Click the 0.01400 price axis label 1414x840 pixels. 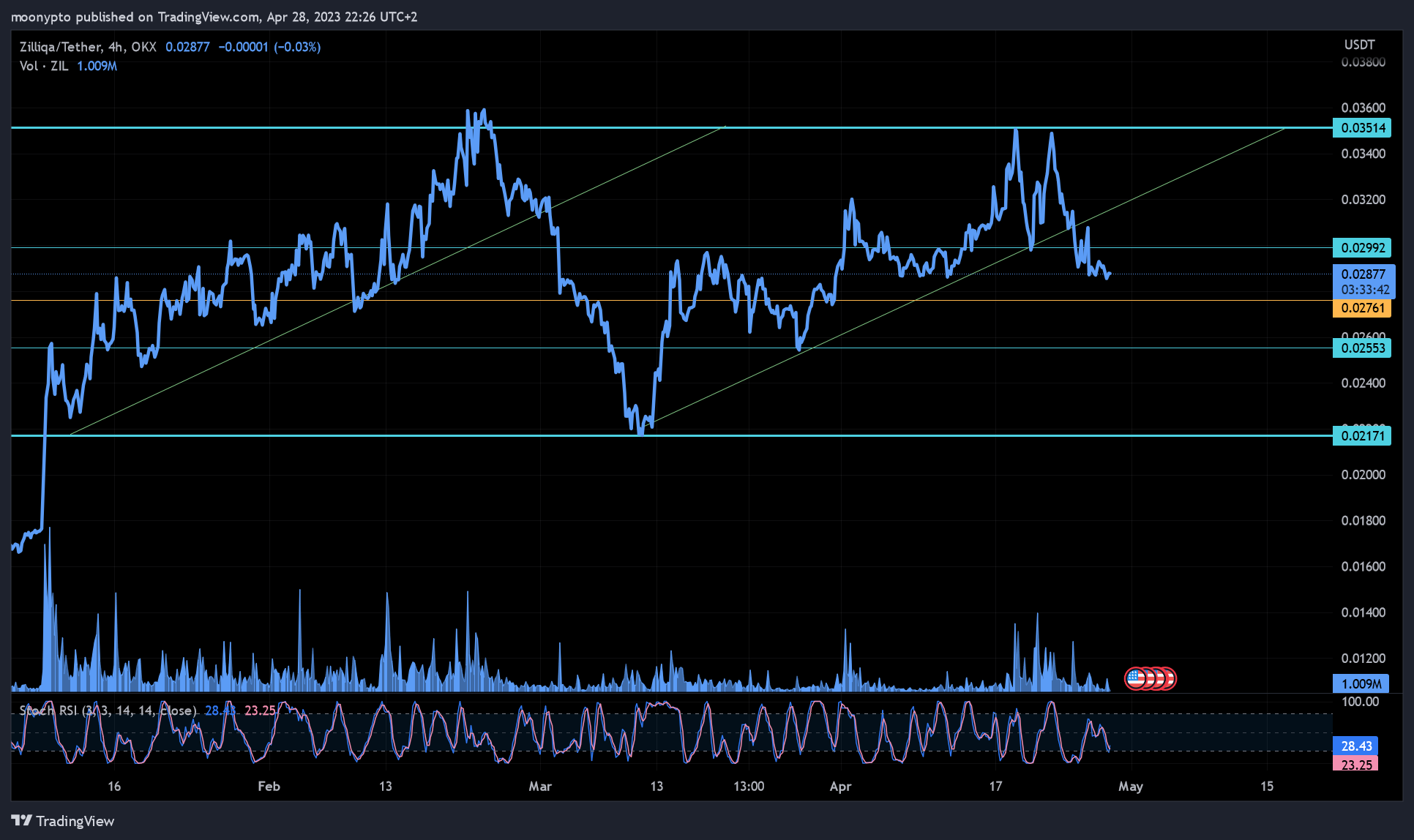[x=1363, y=612]
